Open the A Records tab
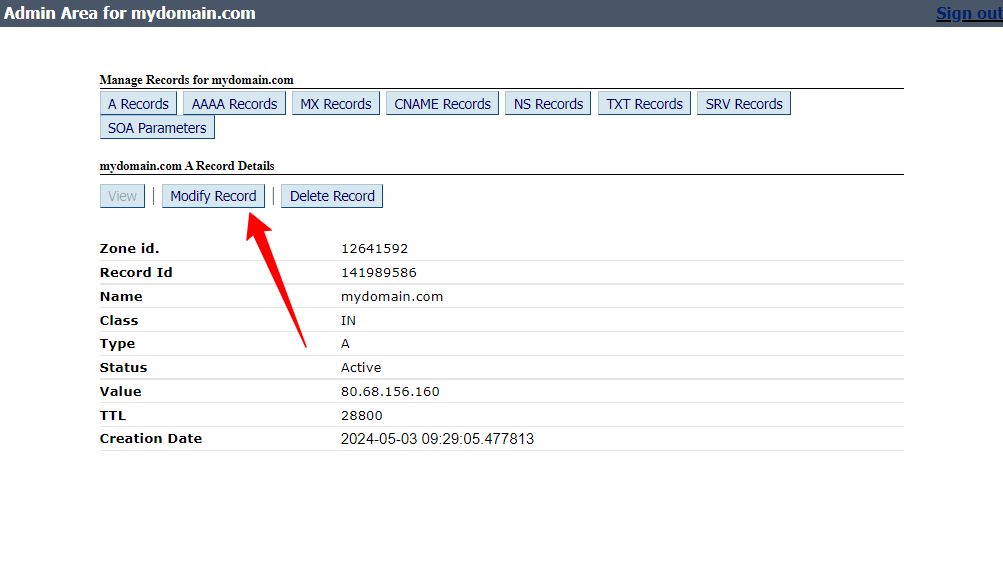This screenshot has height=569, width=1003. 138,104
